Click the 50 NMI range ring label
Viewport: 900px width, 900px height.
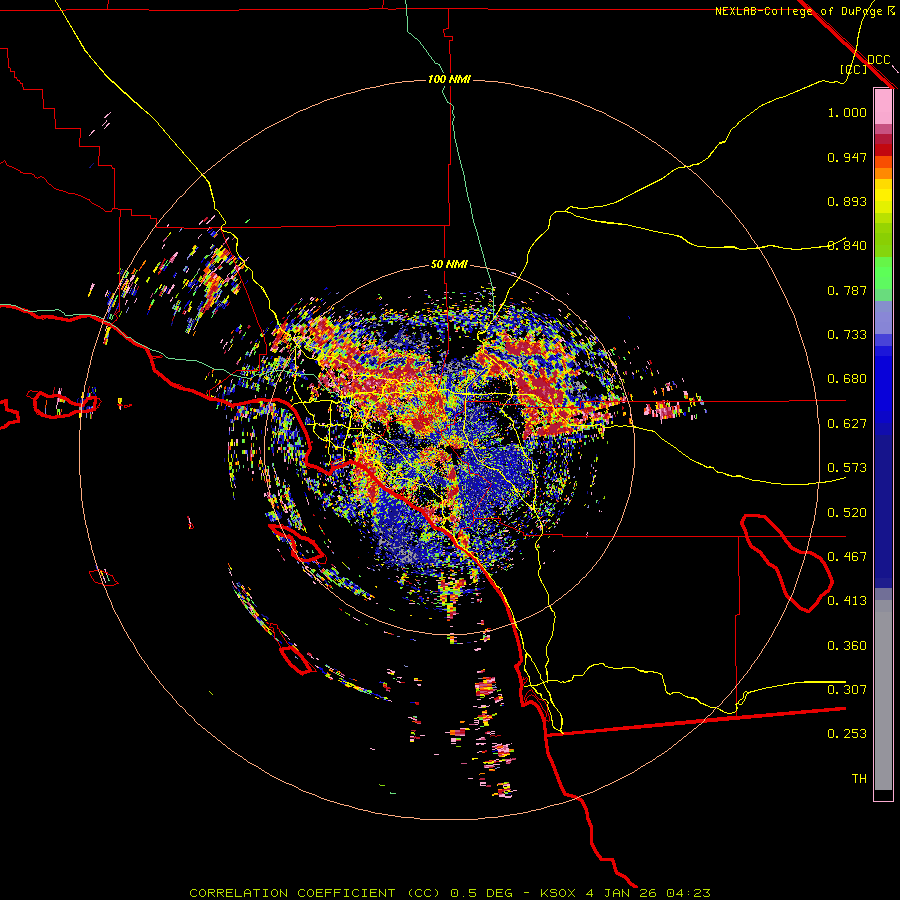(x=449, y=264)
